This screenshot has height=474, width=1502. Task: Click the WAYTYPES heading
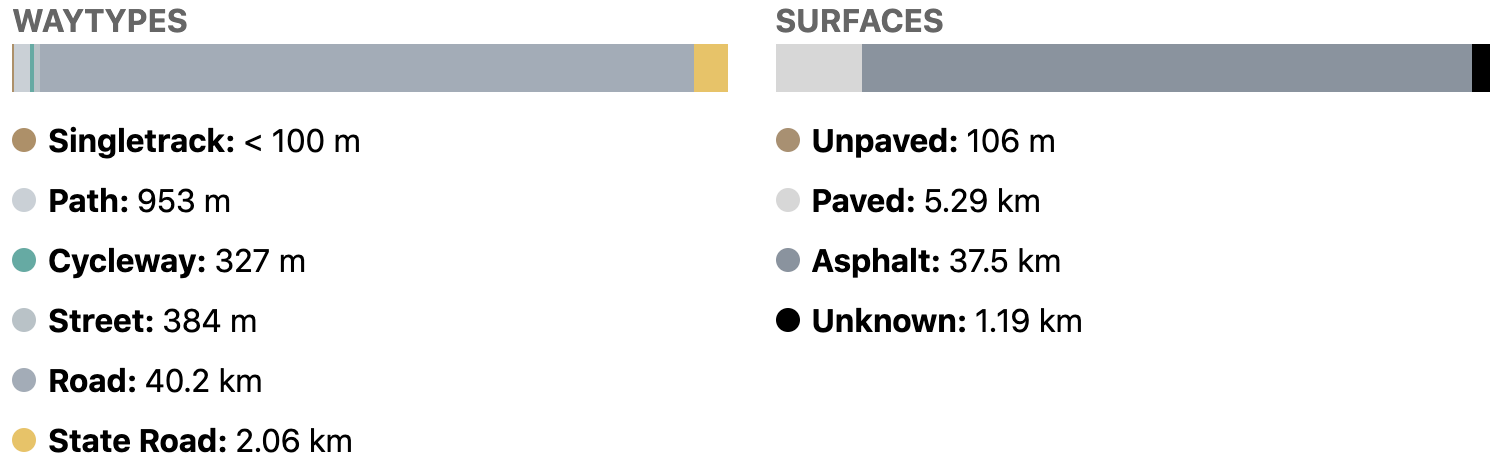pyautogui.click(x=100, y=20)
